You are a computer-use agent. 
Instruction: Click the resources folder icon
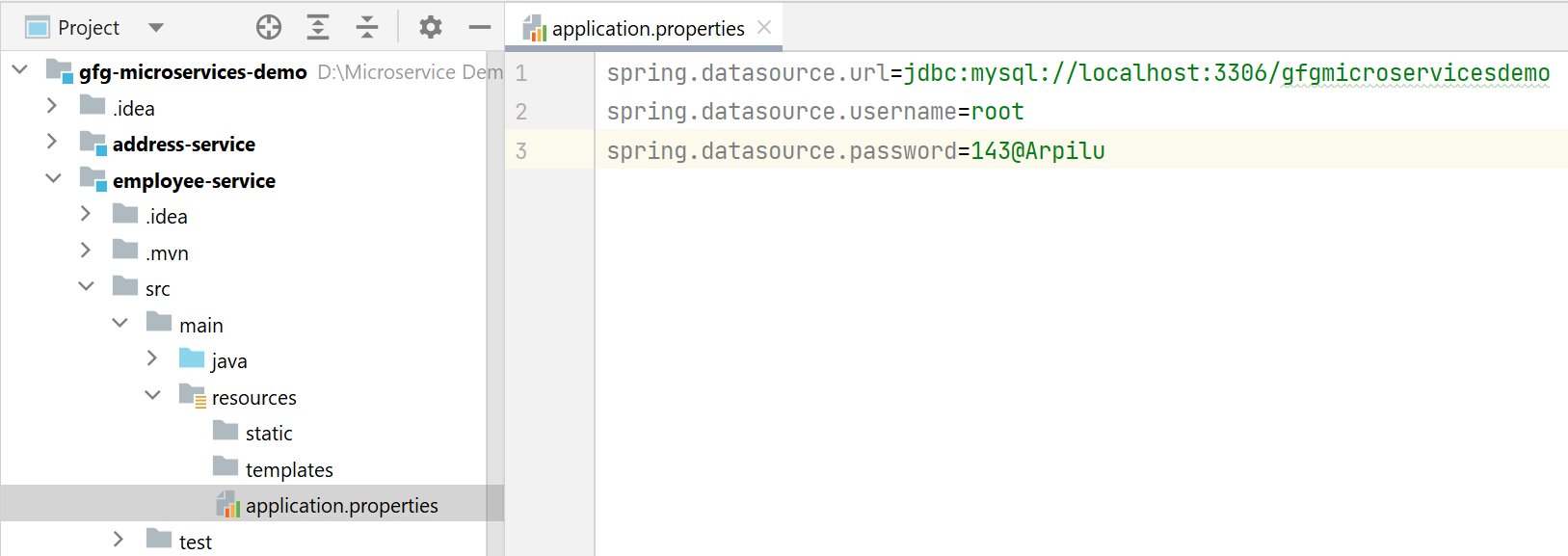(x=193, y=396)
